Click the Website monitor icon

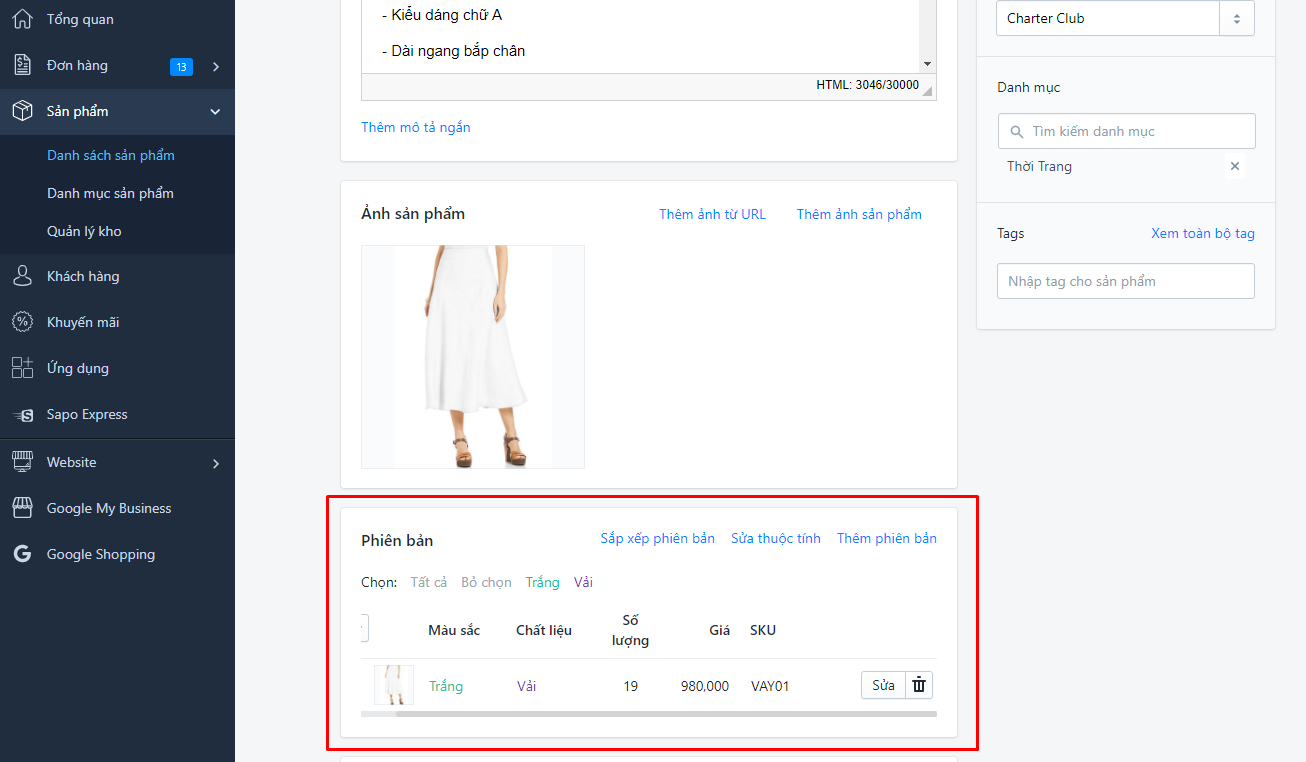(x=22, y=462)
